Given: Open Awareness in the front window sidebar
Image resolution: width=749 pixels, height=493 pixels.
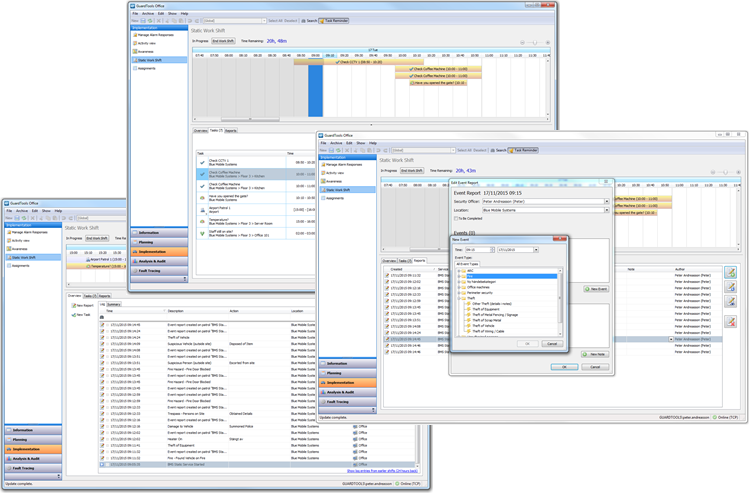Looking at the screenshot, I should (x=333, y=182).
